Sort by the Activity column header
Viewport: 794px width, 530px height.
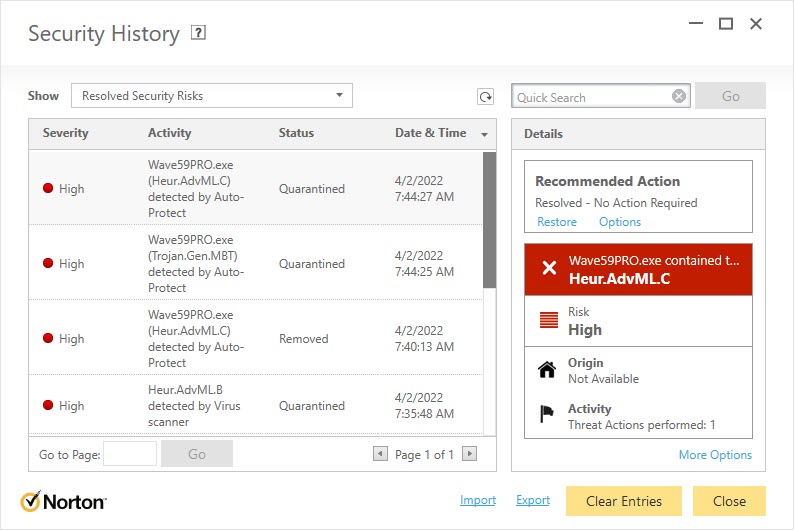[x=170, y=133]
